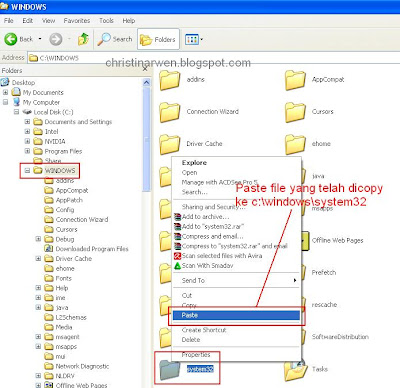Open the Search toolbar button
The width and height of the screenshot is (400, 388).
pos(115,39)
